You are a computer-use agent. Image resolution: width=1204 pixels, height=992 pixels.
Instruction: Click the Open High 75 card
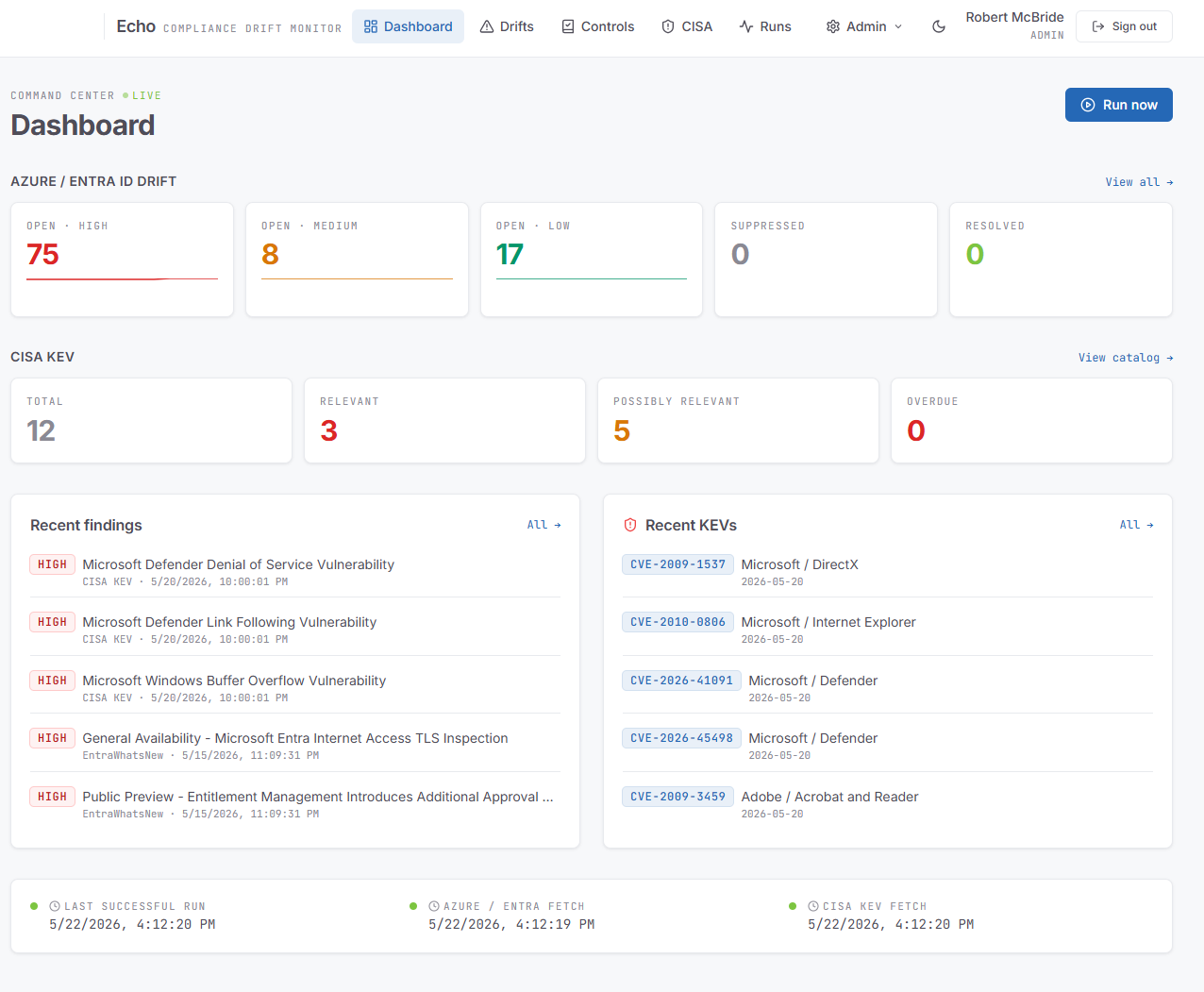pyautogui.click(x=122, y=260)
